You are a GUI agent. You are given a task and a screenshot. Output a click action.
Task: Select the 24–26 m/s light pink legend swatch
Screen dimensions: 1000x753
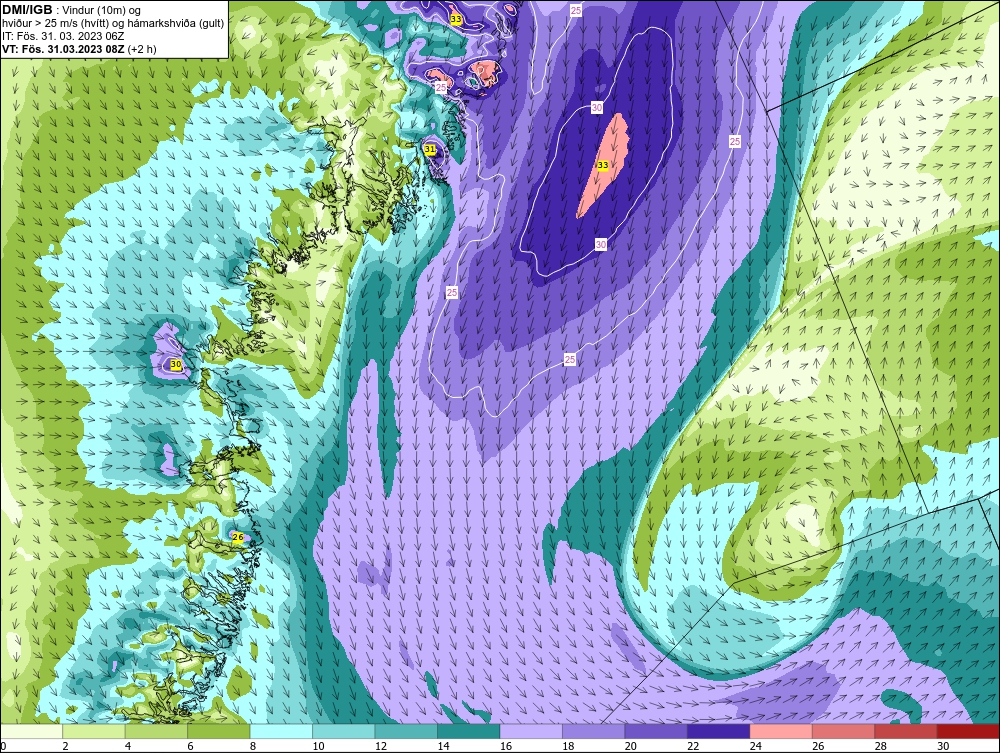[x=781, y=731]
